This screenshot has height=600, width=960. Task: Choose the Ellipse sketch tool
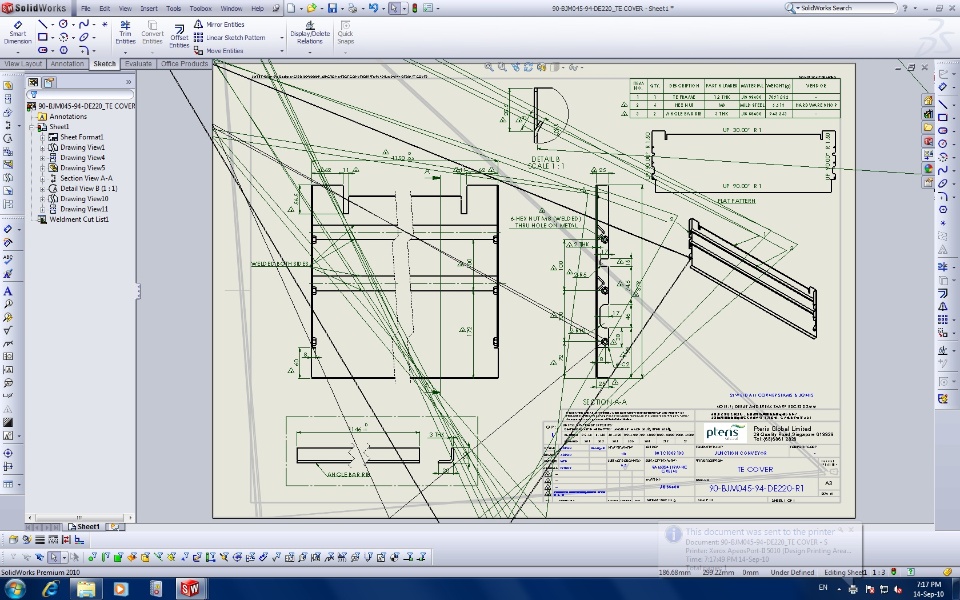[84, 37]
